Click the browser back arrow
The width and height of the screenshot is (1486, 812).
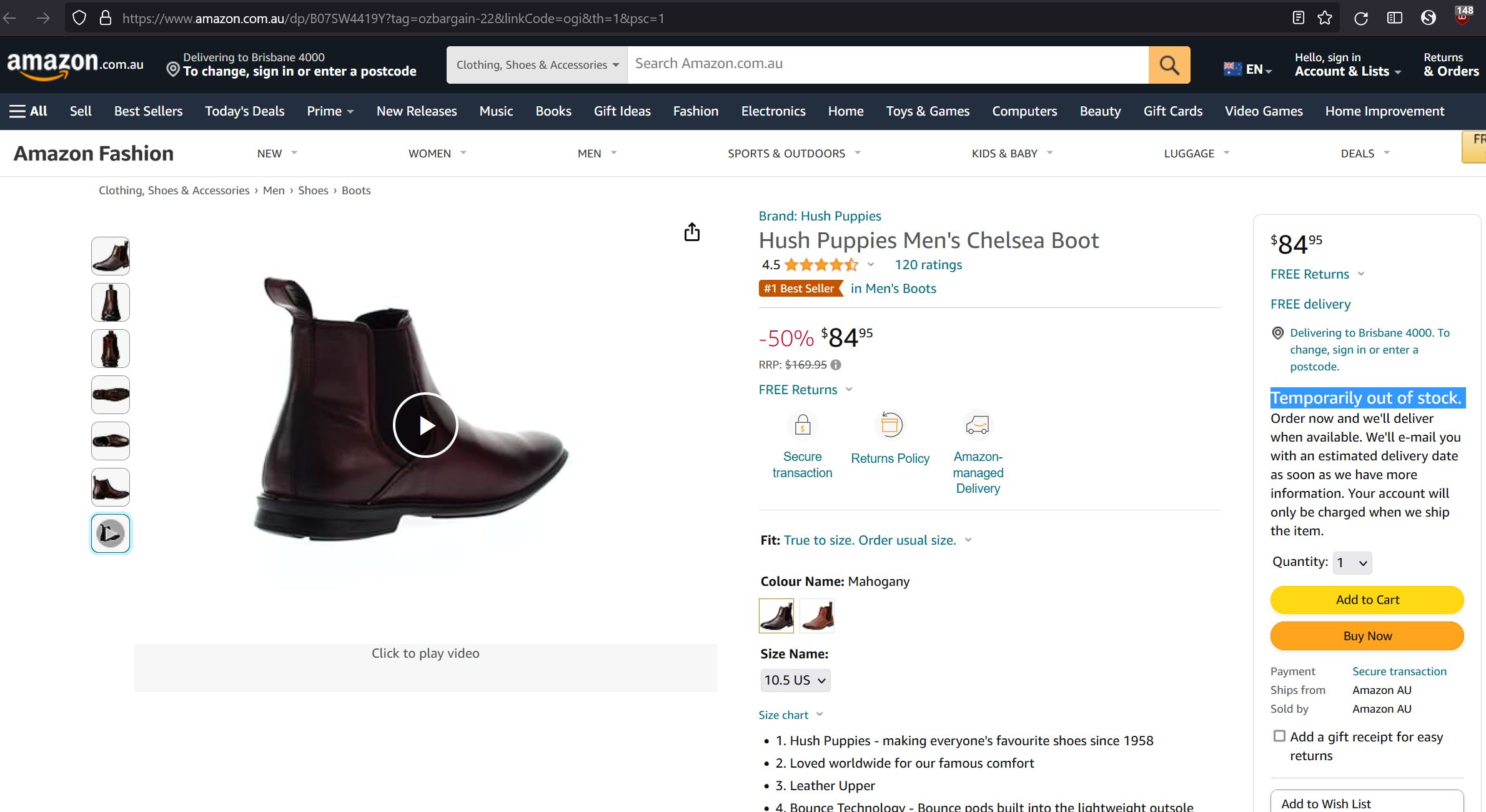point(10,18)
